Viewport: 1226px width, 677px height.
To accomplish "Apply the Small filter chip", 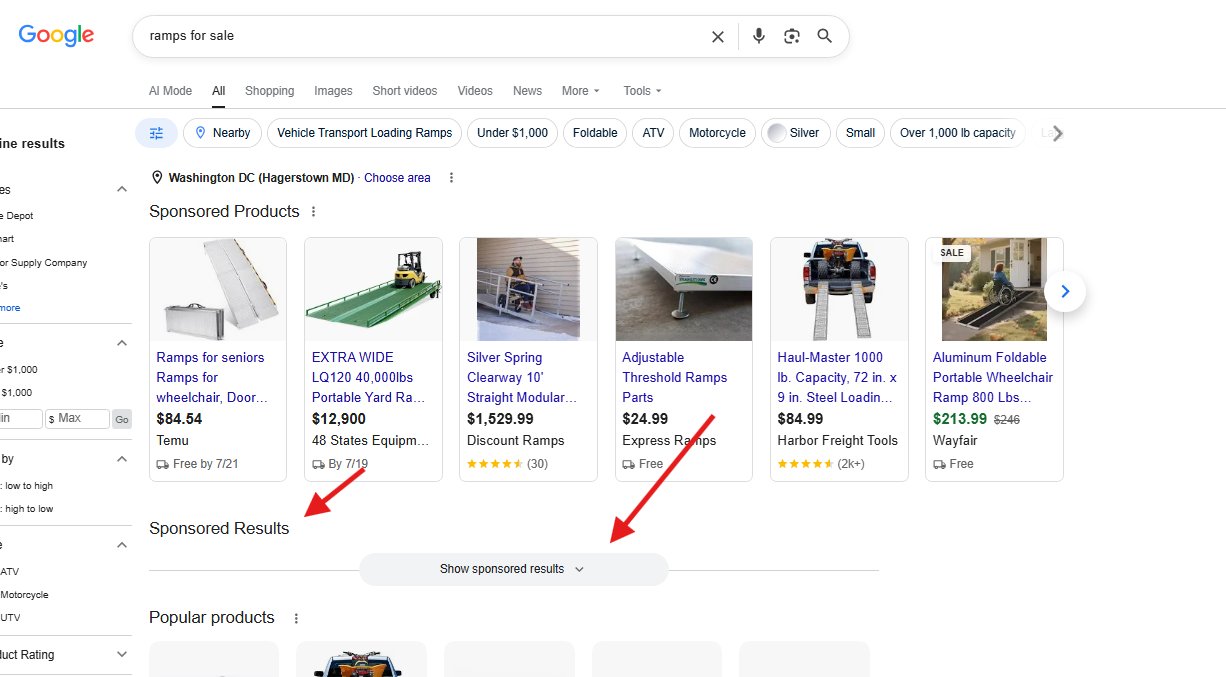I will (x=860, y=133).
